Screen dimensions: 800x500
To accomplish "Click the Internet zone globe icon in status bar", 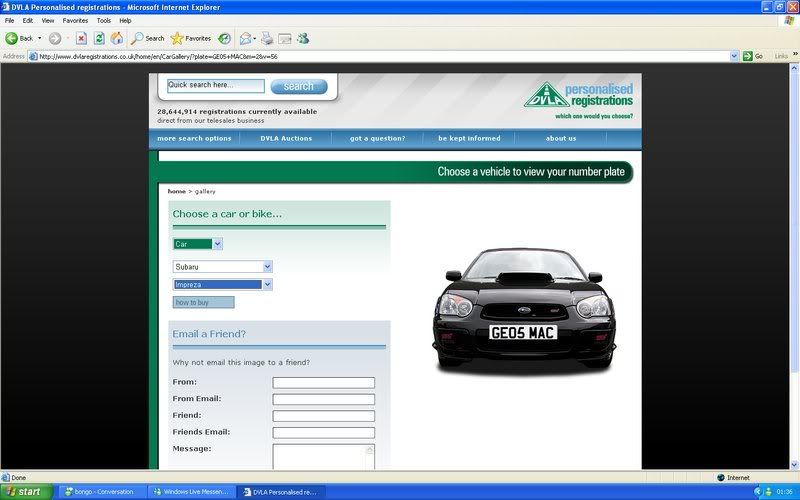I will pyautogui.click(x=720, y=478).
